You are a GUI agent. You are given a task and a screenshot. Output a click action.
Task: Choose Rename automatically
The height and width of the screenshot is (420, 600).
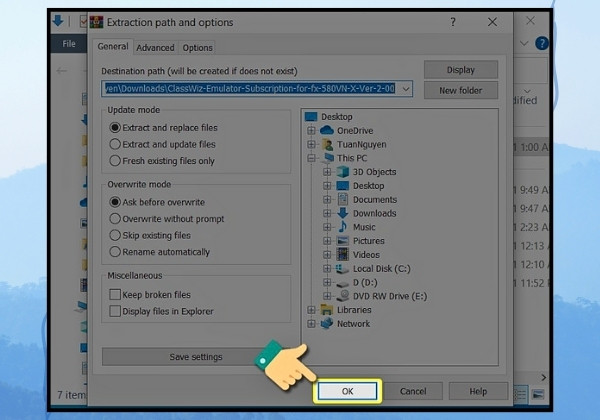pyautogui.click(x=160, y=252)
